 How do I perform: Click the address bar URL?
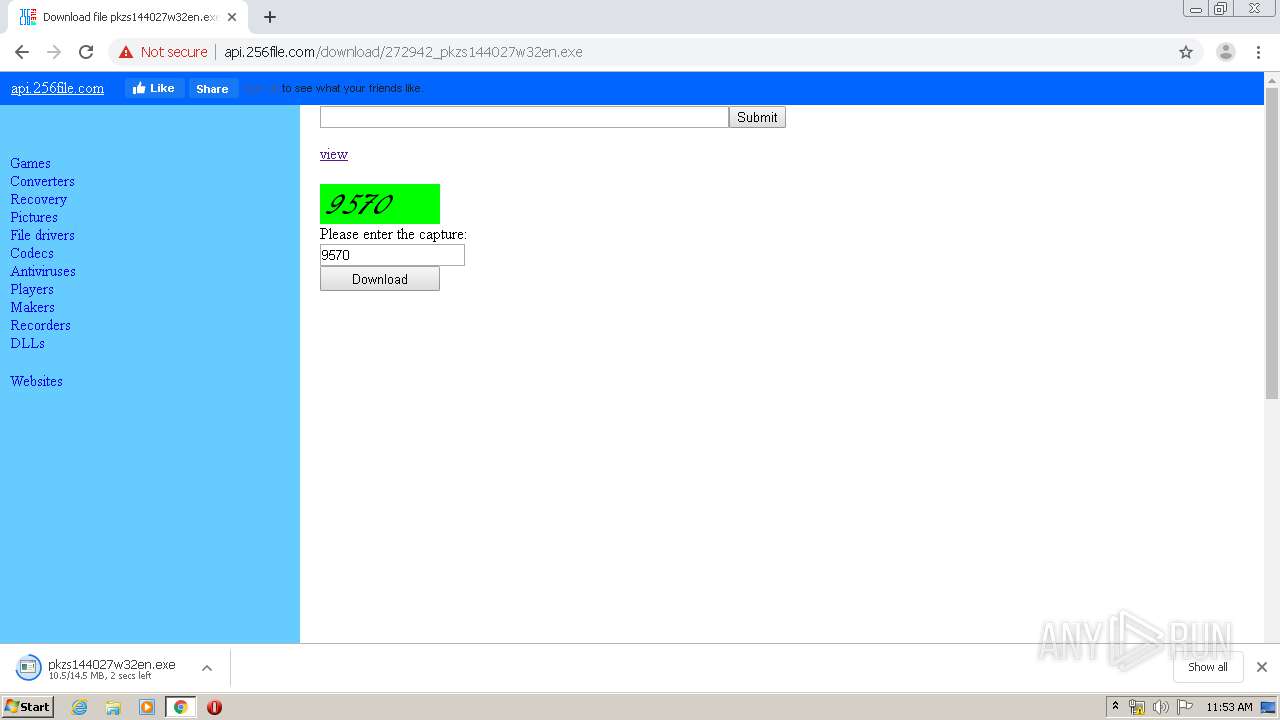403,52
